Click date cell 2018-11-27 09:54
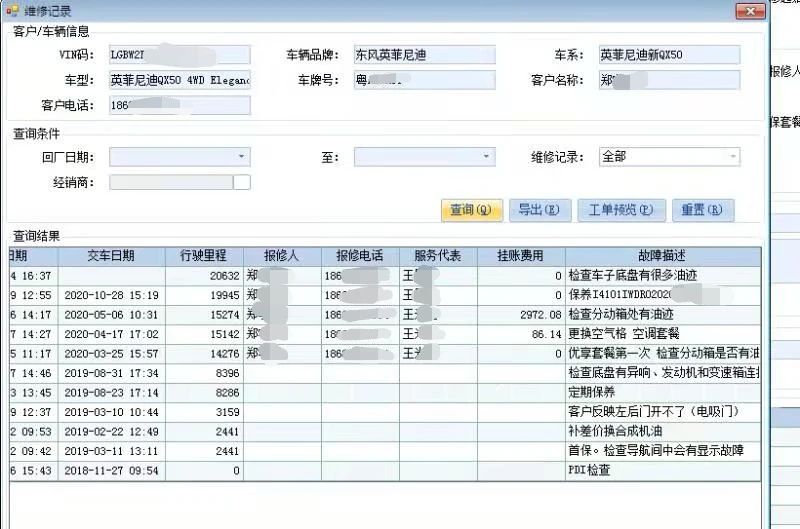Screen dimensions: 800x529 click(x=112, y=470)
